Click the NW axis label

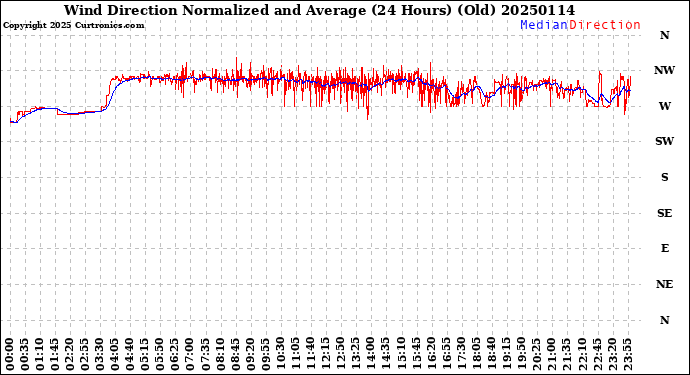(664, 70)
